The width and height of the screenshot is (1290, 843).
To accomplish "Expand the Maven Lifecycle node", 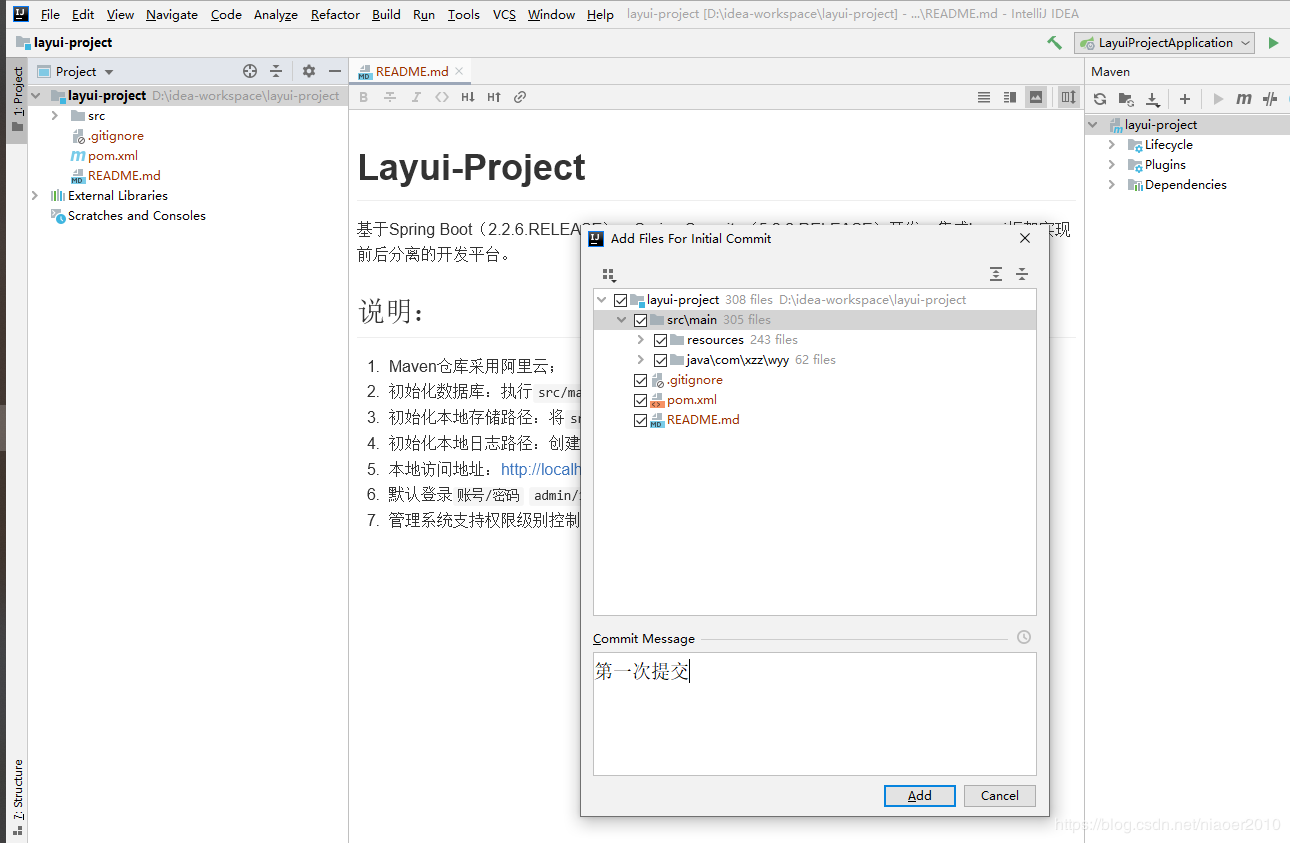I will click(1112, 145).
